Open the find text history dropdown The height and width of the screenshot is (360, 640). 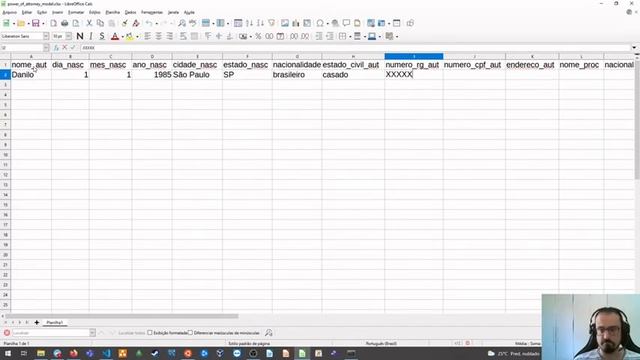[93, 333]
